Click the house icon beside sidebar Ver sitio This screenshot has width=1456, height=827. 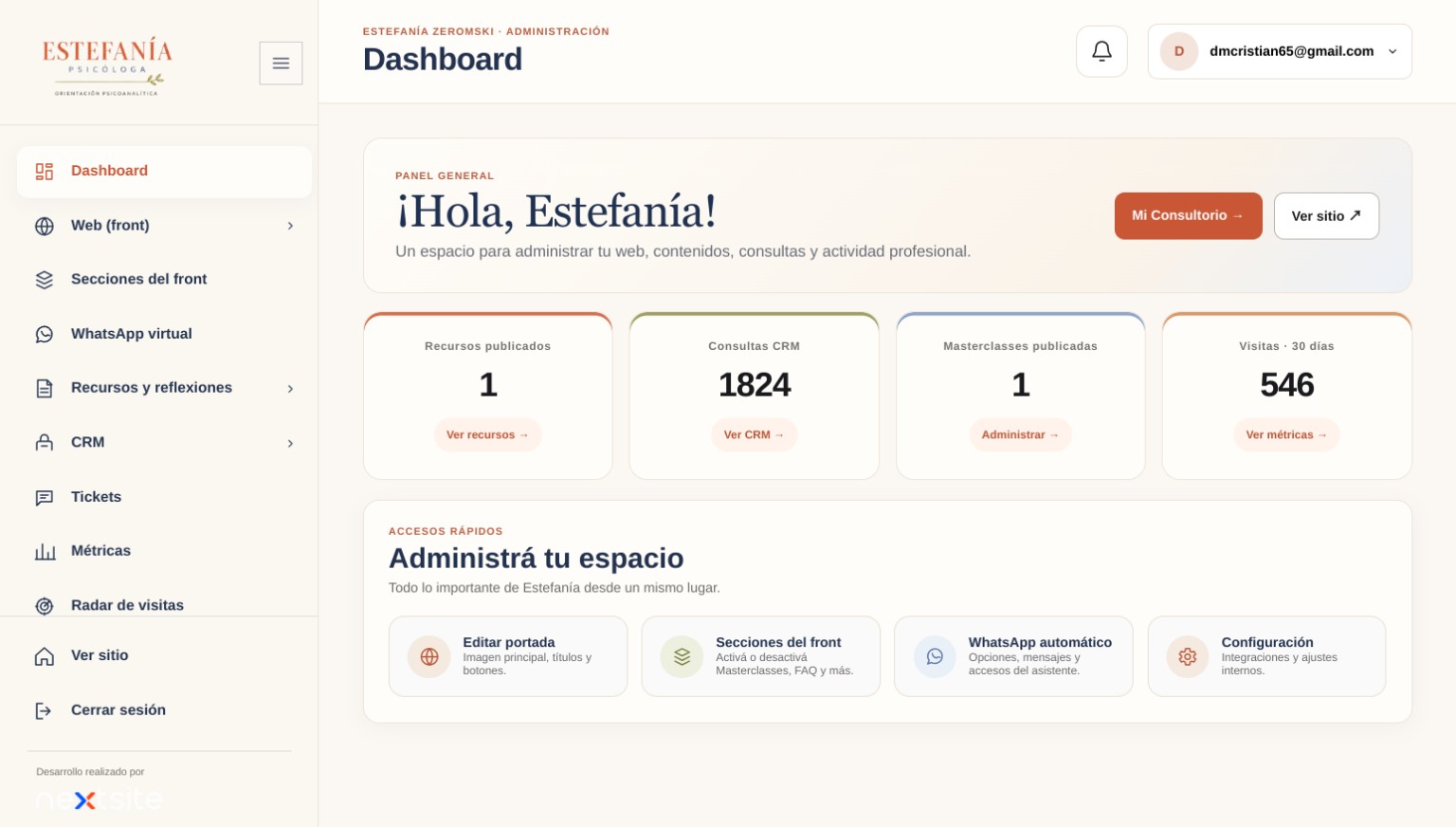45,656
